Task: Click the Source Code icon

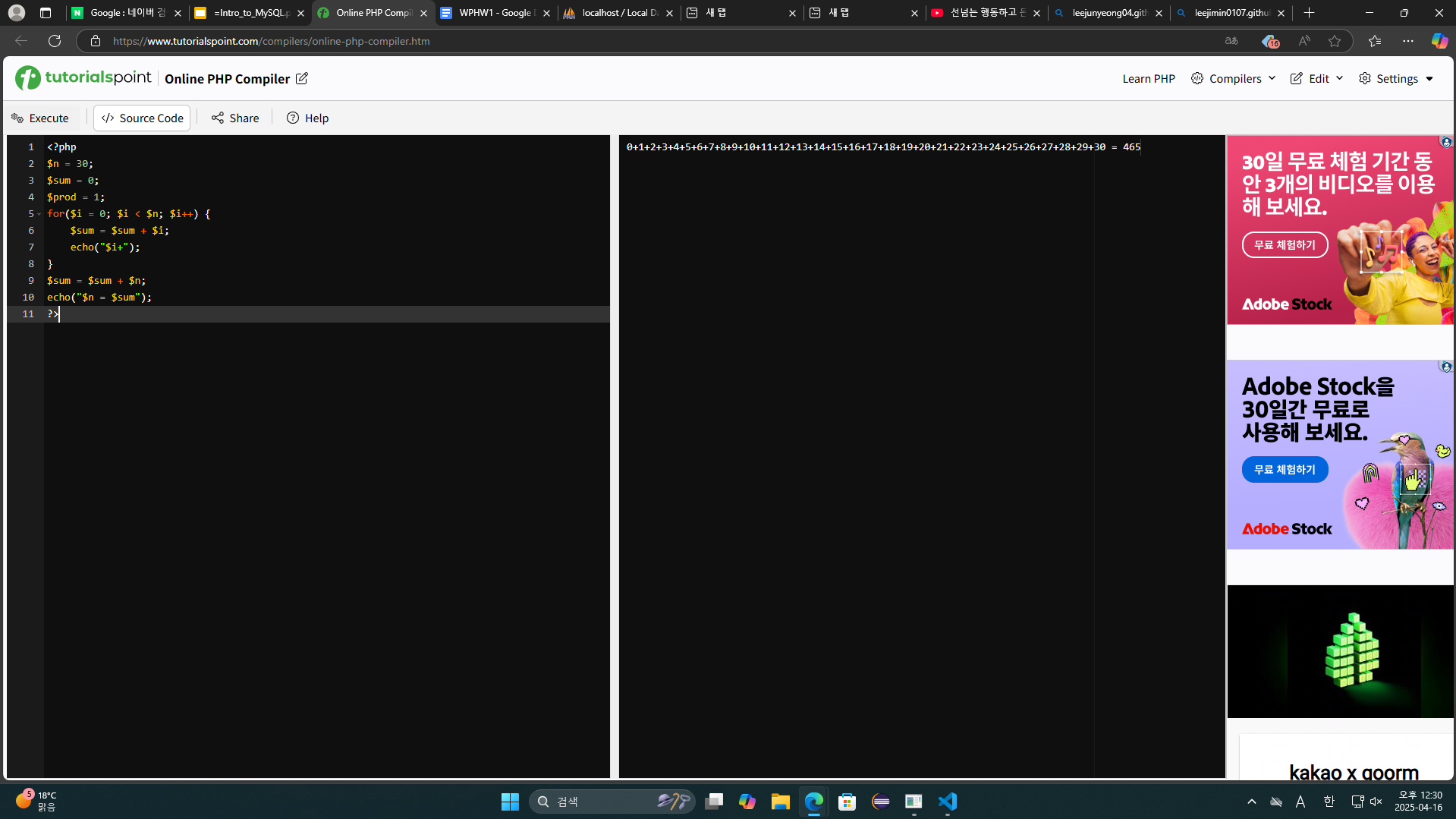Action: [x=108, y=118]
